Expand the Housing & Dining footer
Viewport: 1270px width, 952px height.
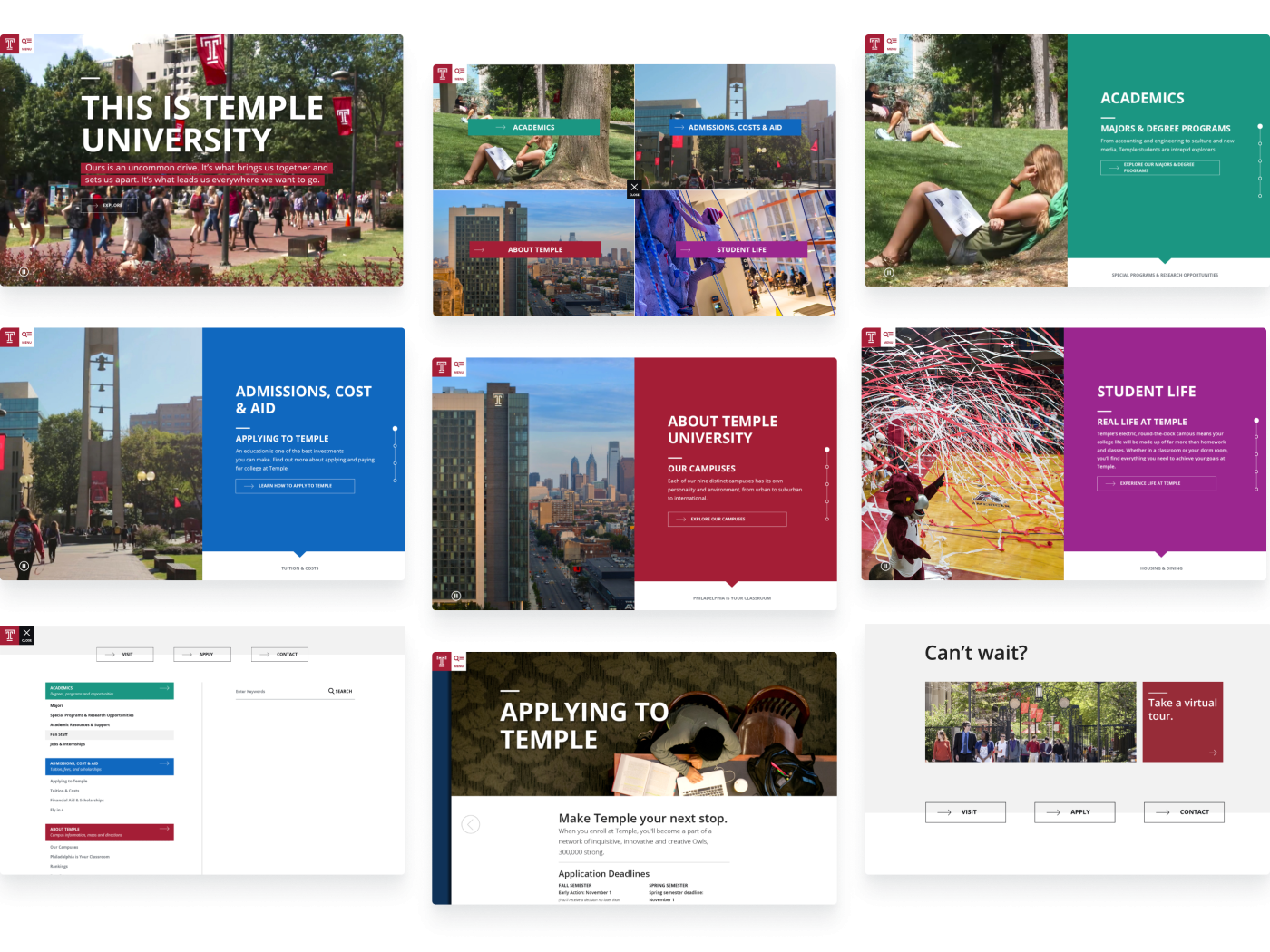click(1161, 568)
